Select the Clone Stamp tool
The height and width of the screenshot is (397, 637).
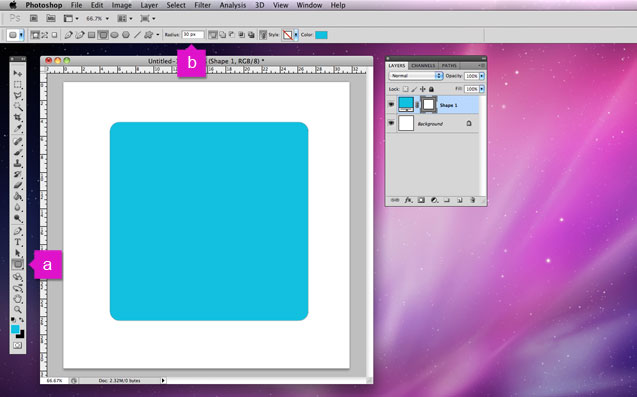pyautogui.click(x=17, y=163)
